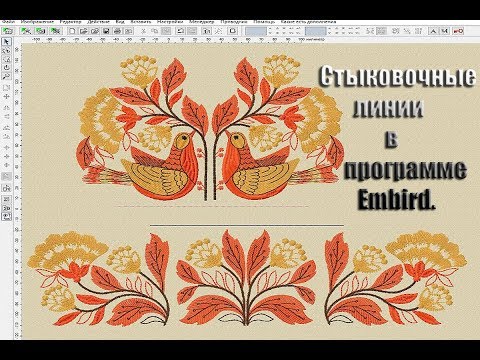
Task: Open the Помощь menu
Action: (x=264, y=22)
